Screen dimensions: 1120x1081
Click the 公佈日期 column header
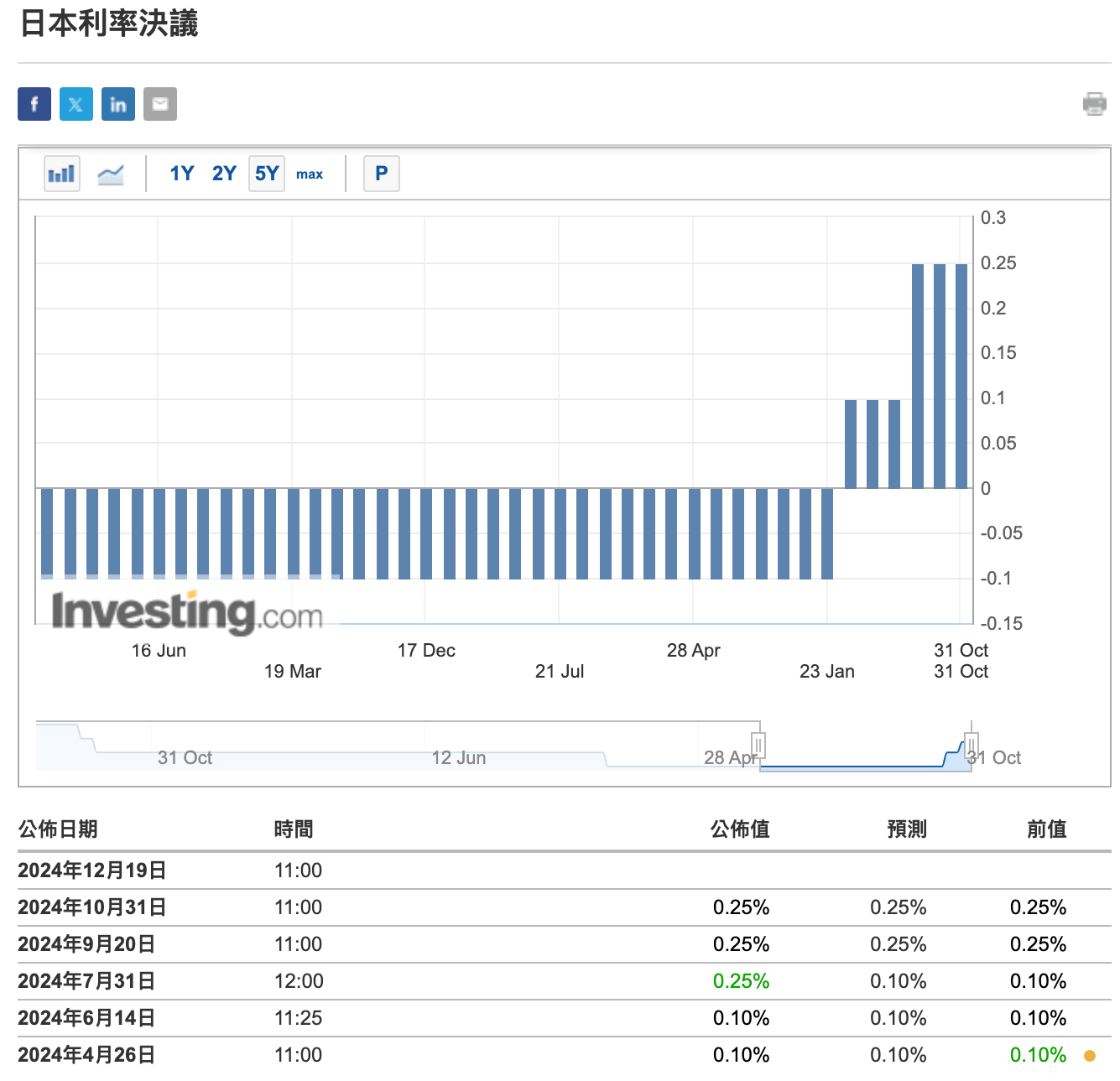click(x=58, y=829)
